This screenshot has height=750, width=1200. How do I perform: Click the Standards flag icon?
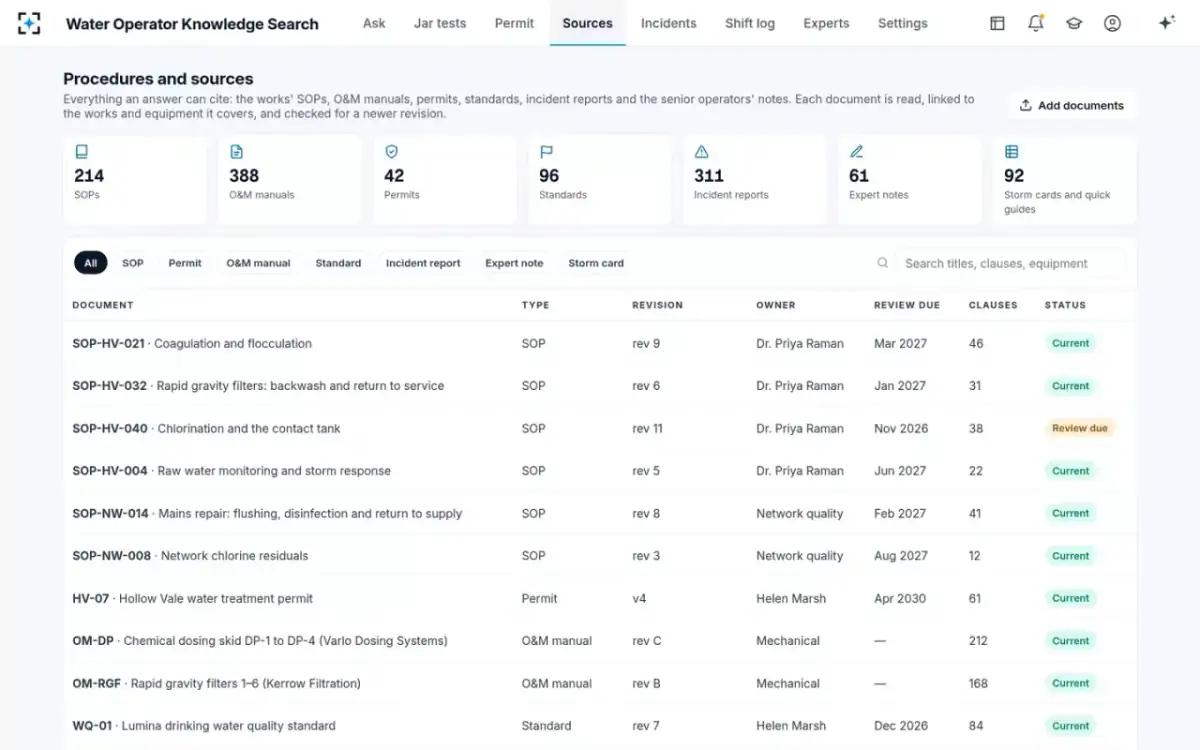click(547, 152)
